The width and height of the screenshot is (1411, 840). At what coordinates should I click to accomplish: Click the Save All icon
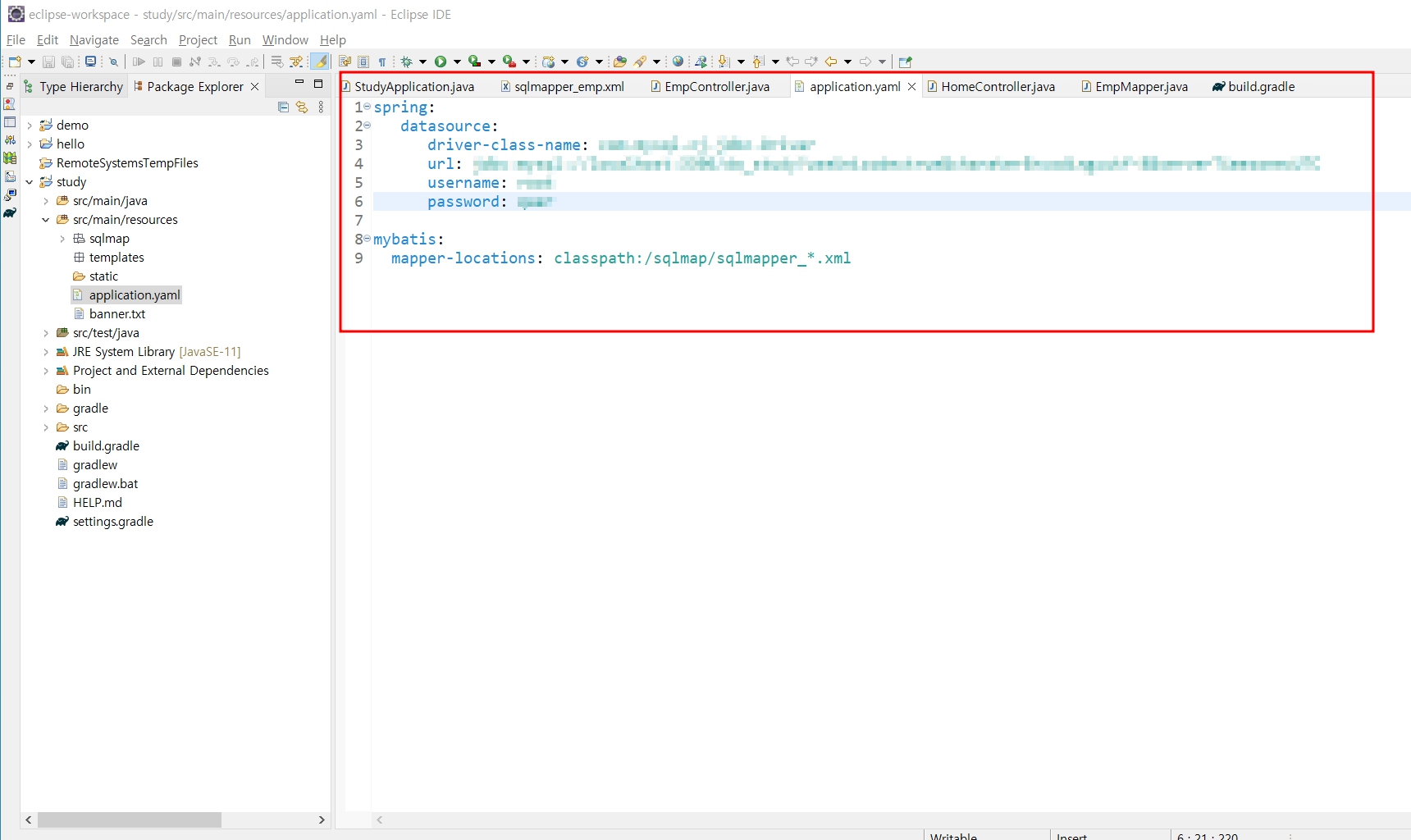tap(68, 62)
